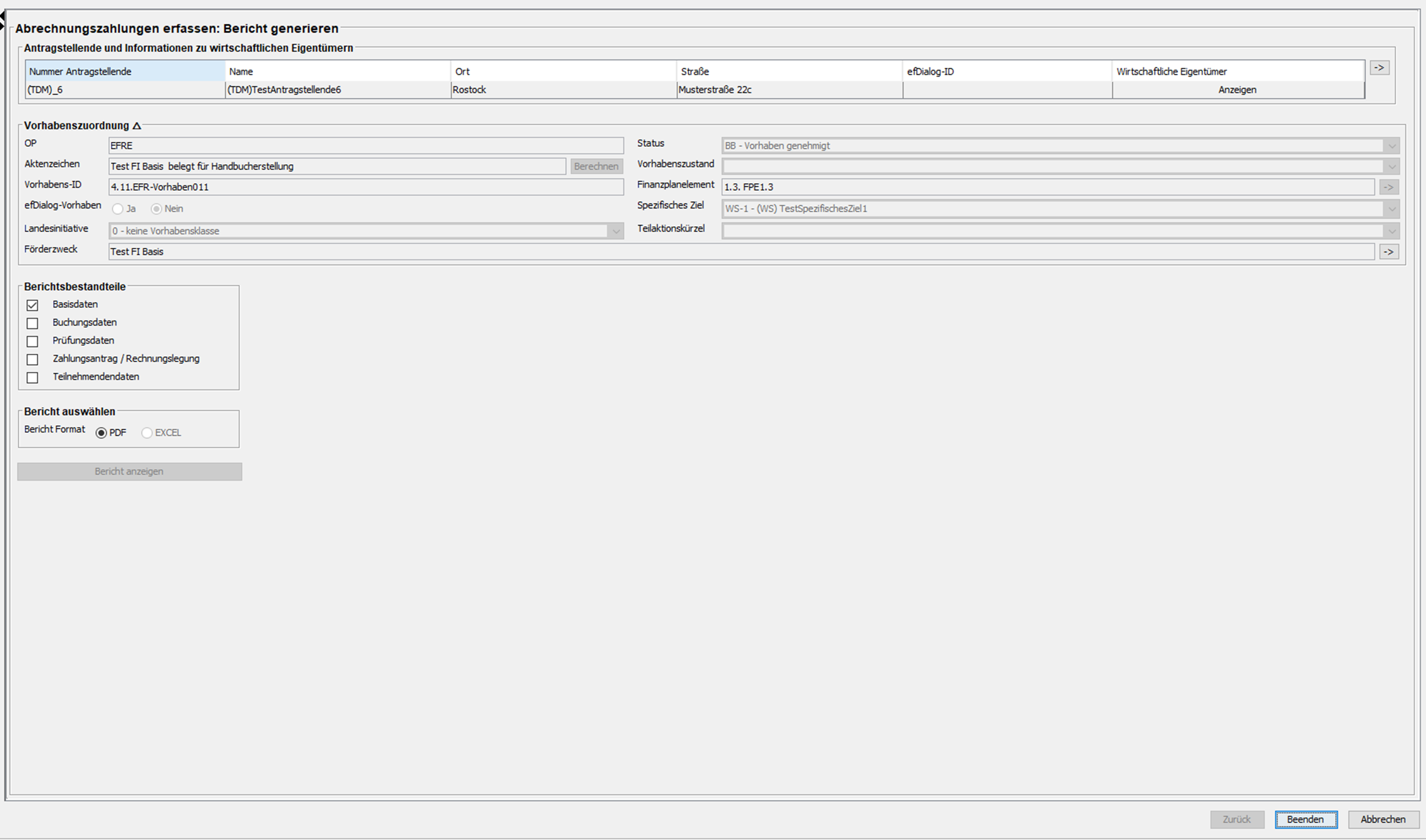Viewport: 1426px width, 840px height.
Task: Click arrow button next to Förderzweck field
Action: (x=1388, y=252)
